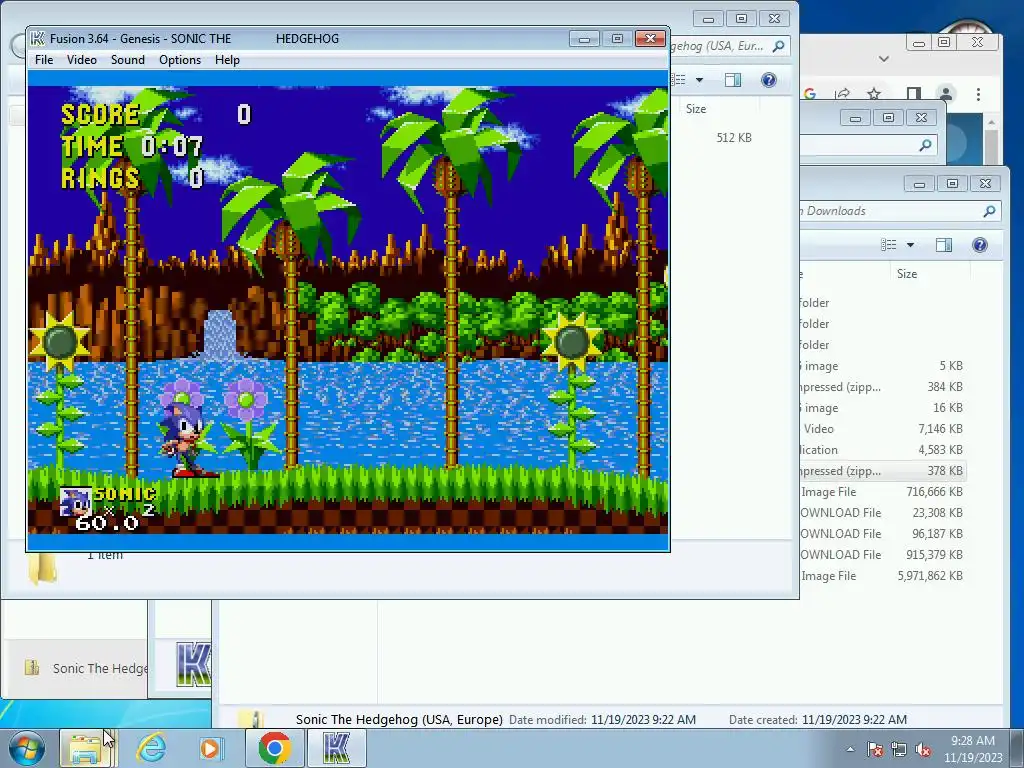Open Windows Media Player from the taskbar
This screenshot has height=768, width=1024.
211,748
